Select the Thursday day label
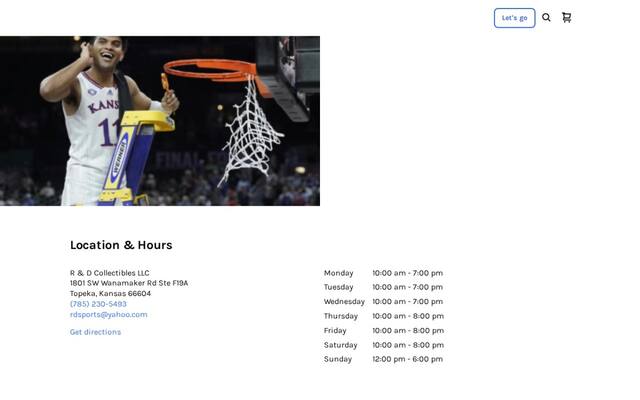Screen dimensions: 640x400 341,316
